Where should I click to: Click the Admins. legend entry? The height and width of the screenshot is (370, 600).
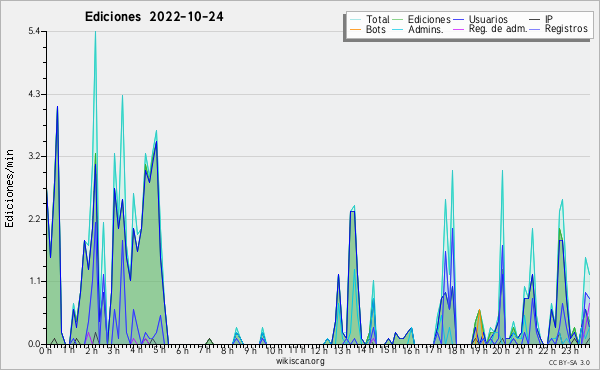418,29
